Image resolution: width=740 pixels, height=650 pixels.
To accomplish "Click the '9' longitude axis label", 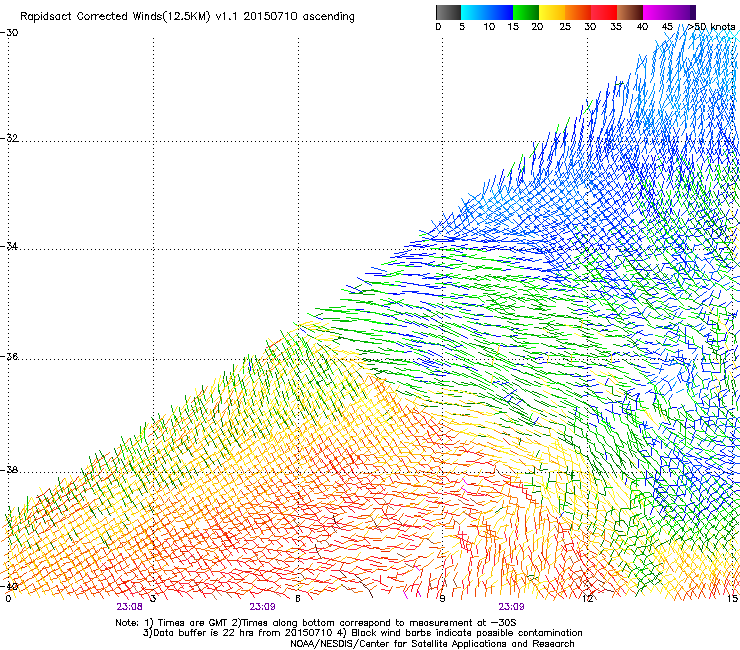I will 442,599.
